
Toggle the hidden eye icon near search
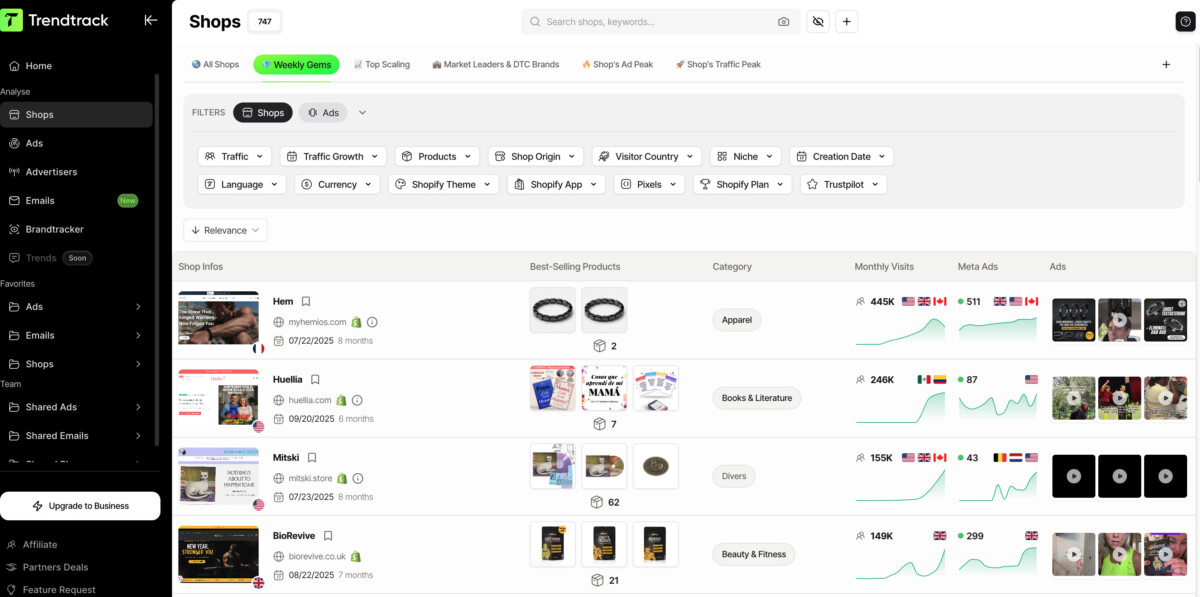pyautogui.click(x=818, y=22)
